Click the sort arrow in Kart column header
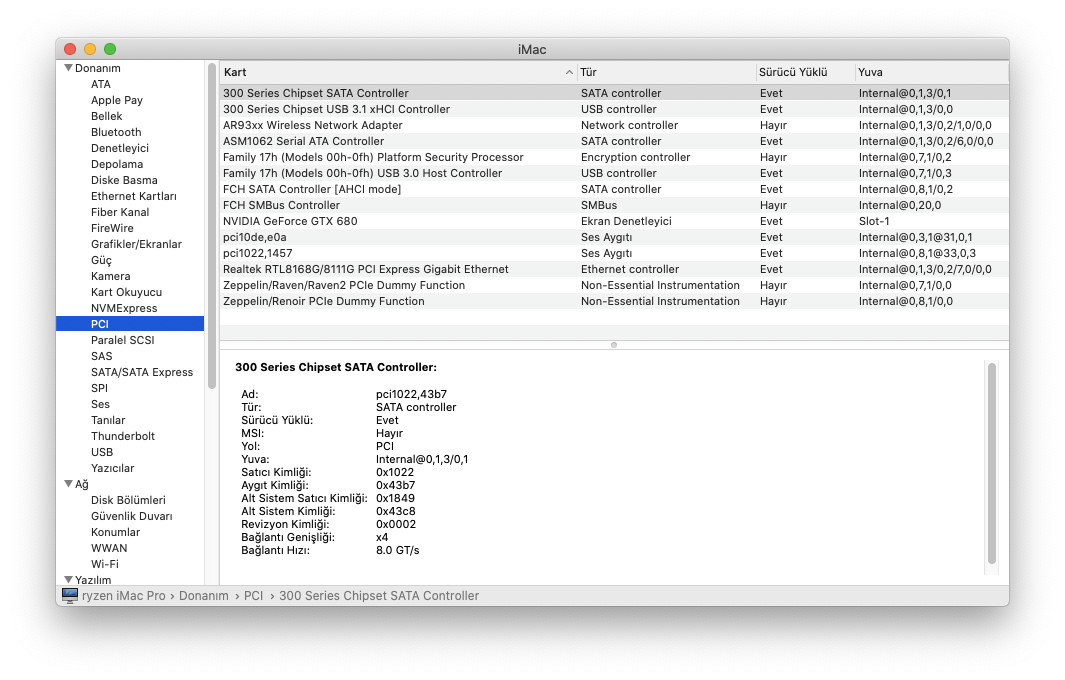This screenshot has width=1065, height=680. (569, 72)
